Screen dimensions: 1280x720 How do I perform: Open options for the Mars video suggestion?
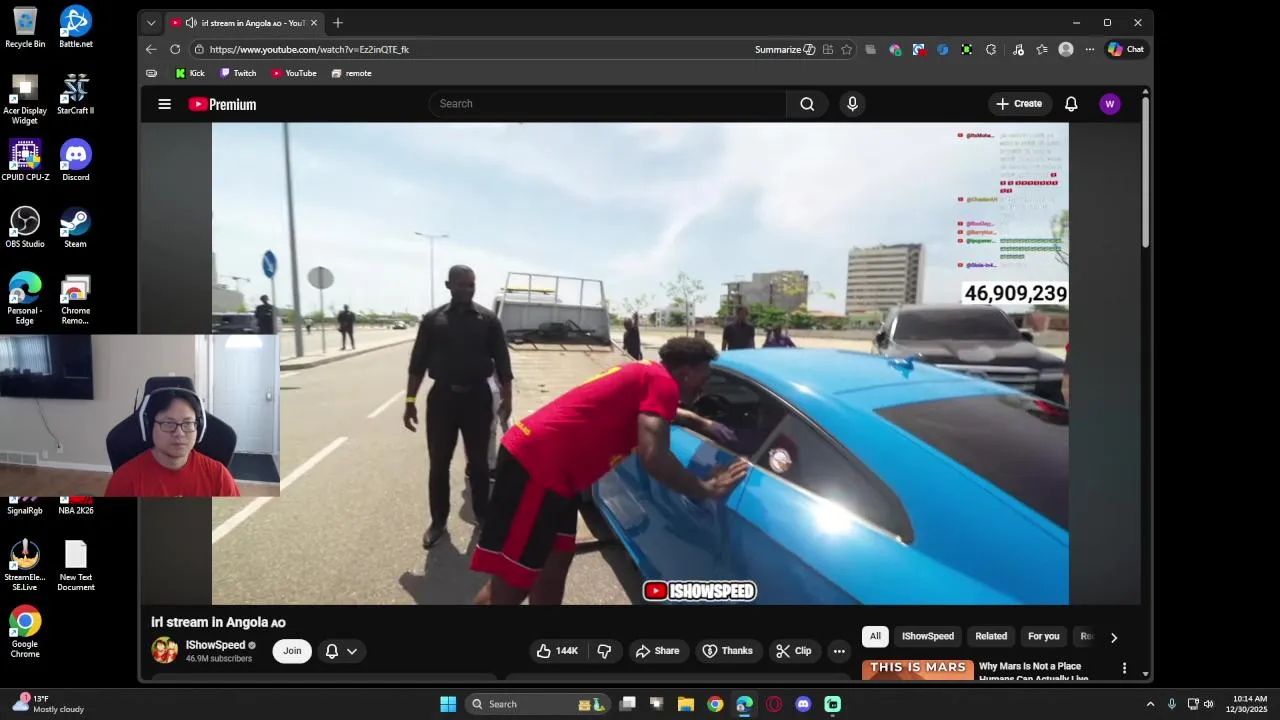point(1124,668)
